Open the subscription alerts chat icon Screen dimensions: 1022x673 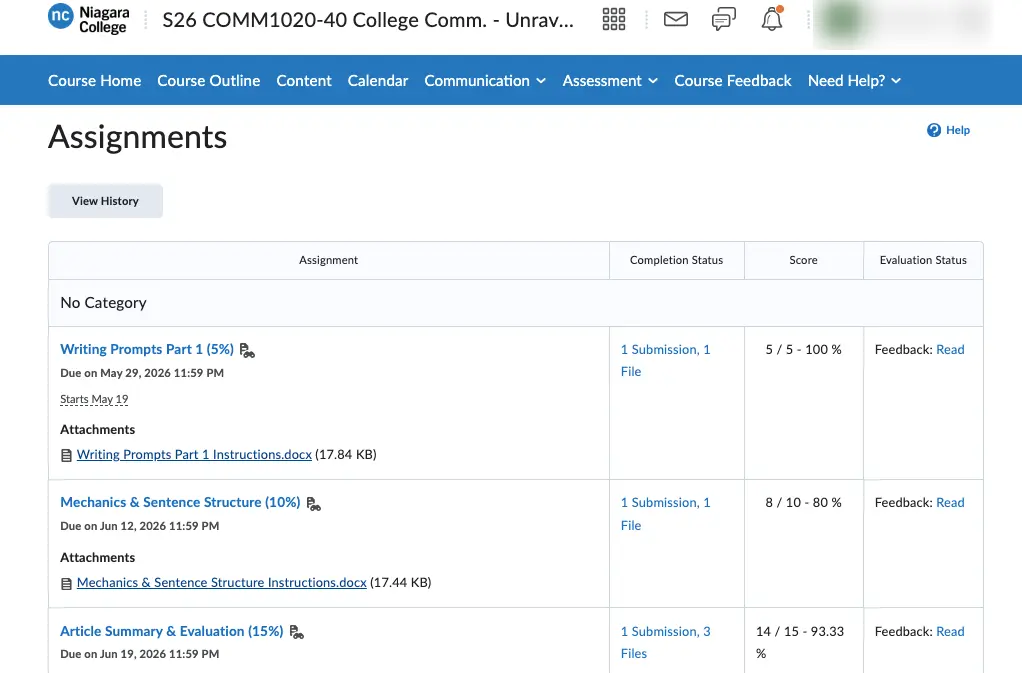723,20
